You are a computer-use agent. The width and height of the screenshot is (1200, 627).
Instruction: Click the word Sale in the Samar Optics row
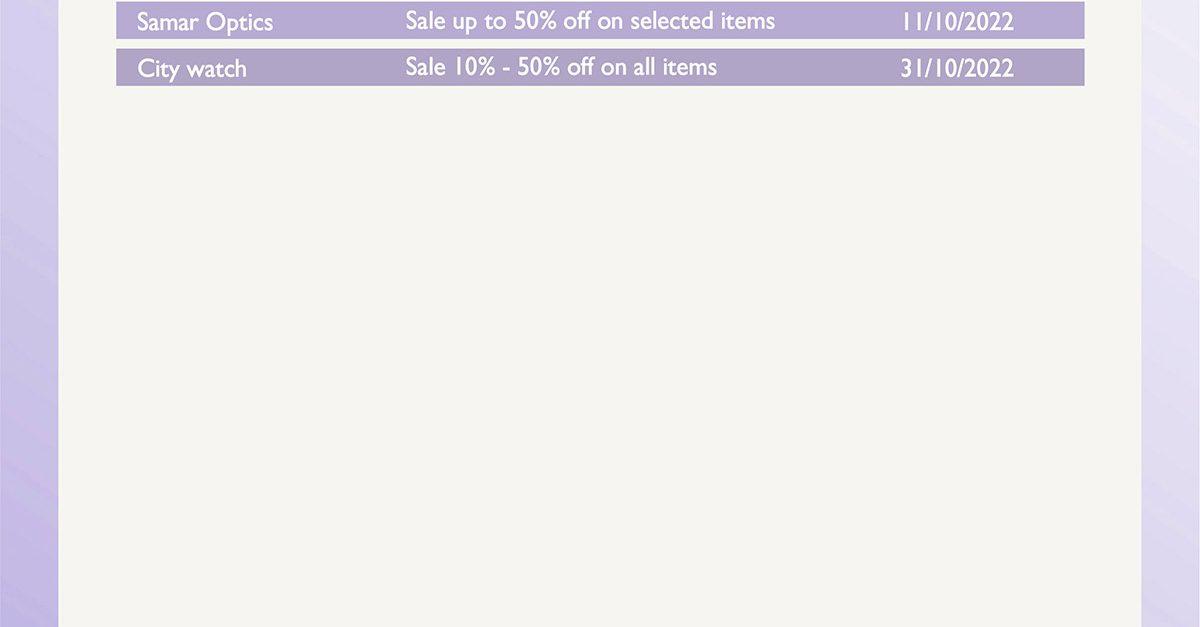point(425,20)
